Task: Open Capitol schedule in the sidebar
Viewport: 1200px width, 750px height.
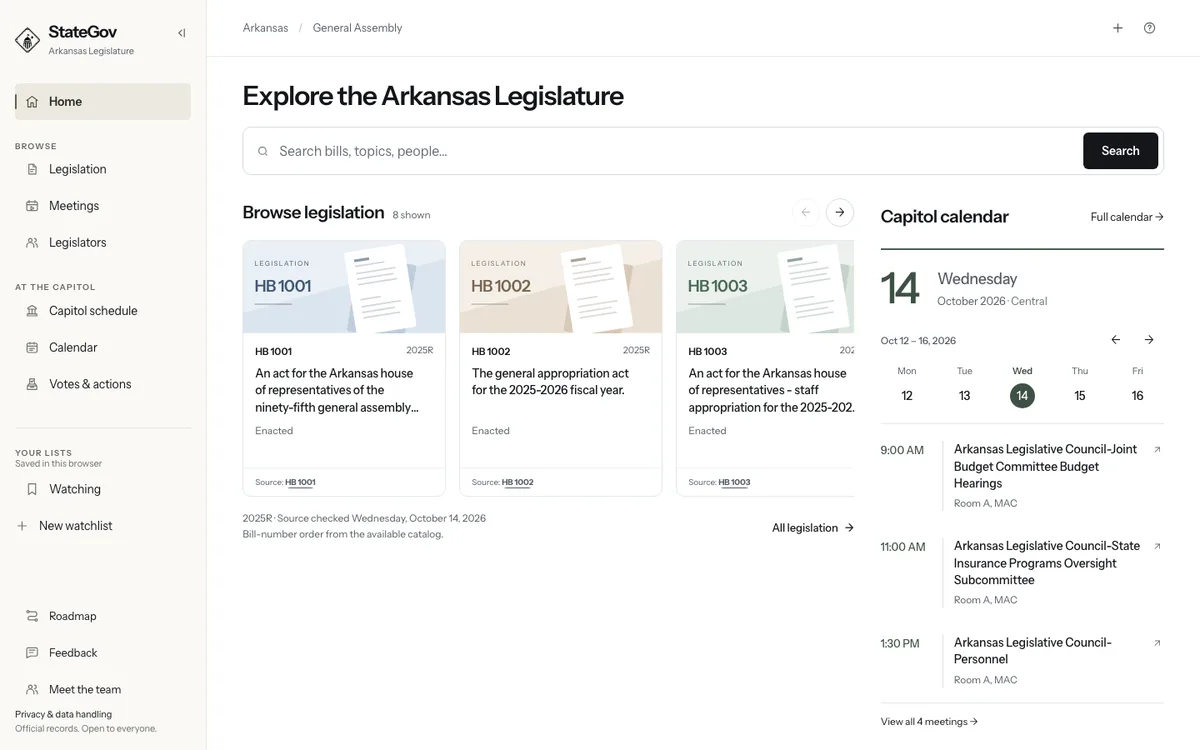Action: click(x=103, y=311)
